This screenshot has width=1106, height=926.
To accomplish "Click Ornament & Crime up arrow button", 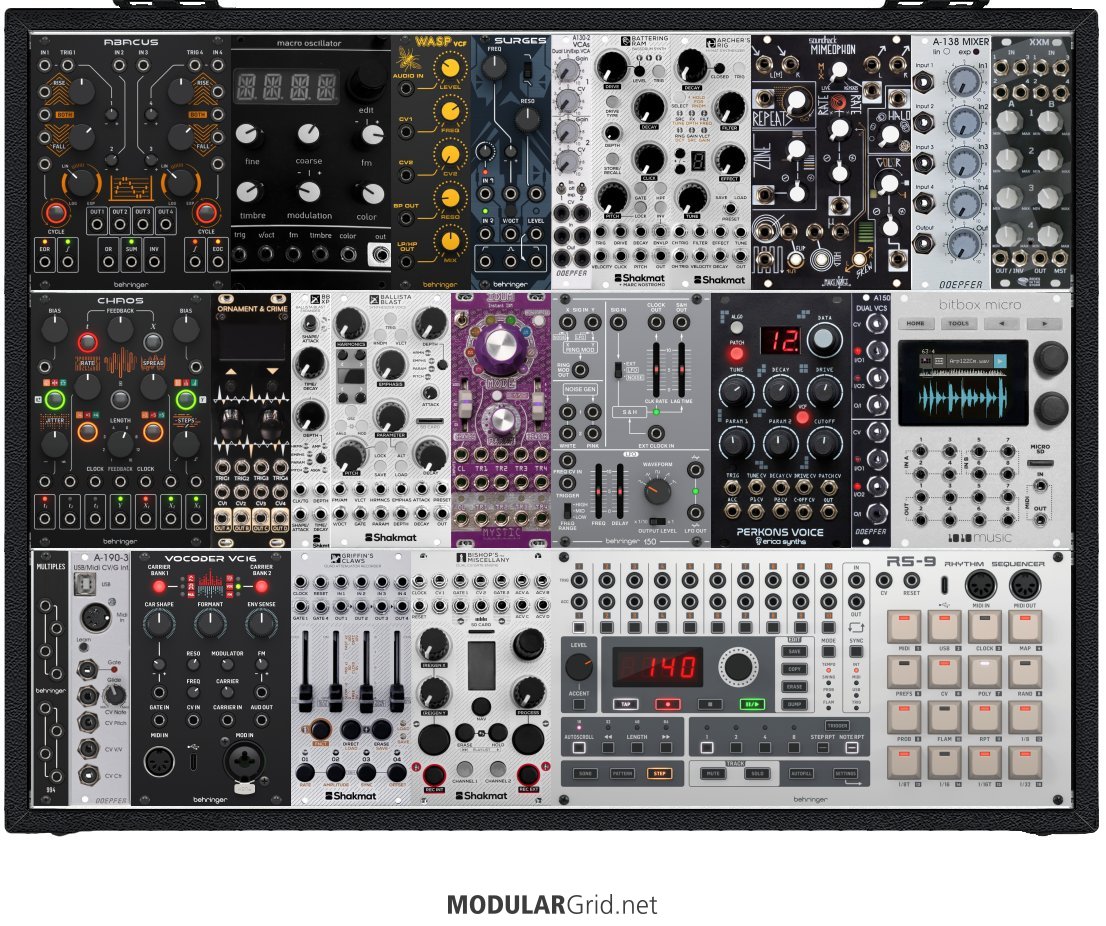I will click(231, 371).
